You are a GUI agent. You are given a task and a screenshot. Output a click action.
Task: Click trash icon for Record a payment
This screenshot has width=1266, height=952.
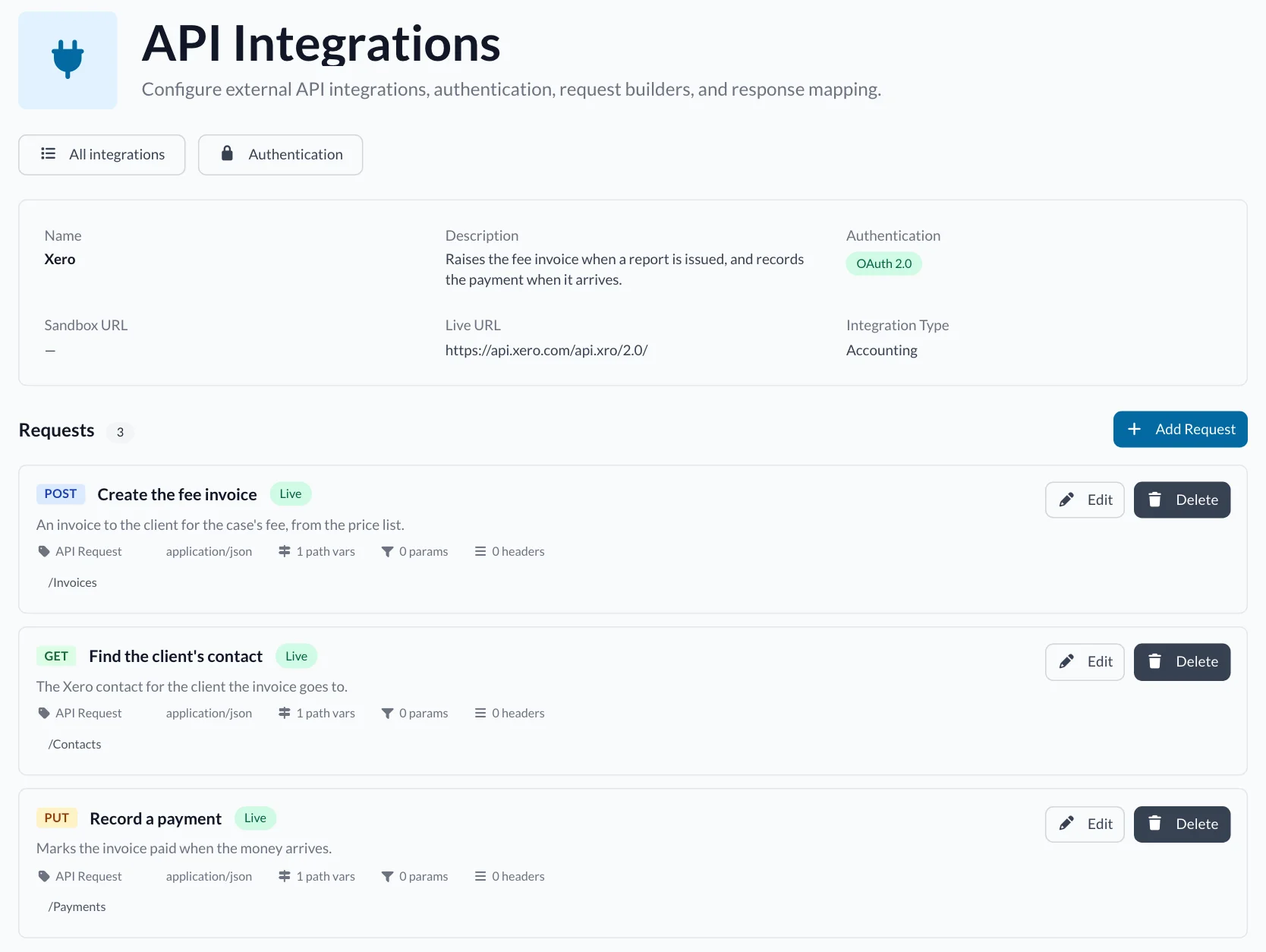pos(1154,824)
